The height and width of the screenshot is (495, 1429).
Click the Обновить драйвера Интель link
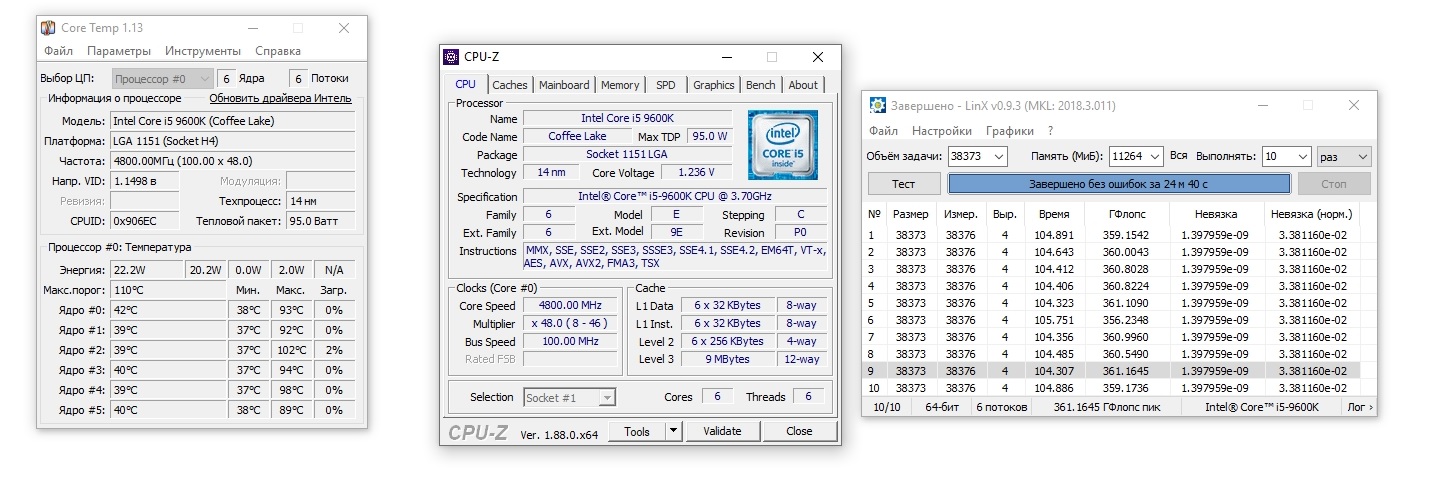point(280,99)
